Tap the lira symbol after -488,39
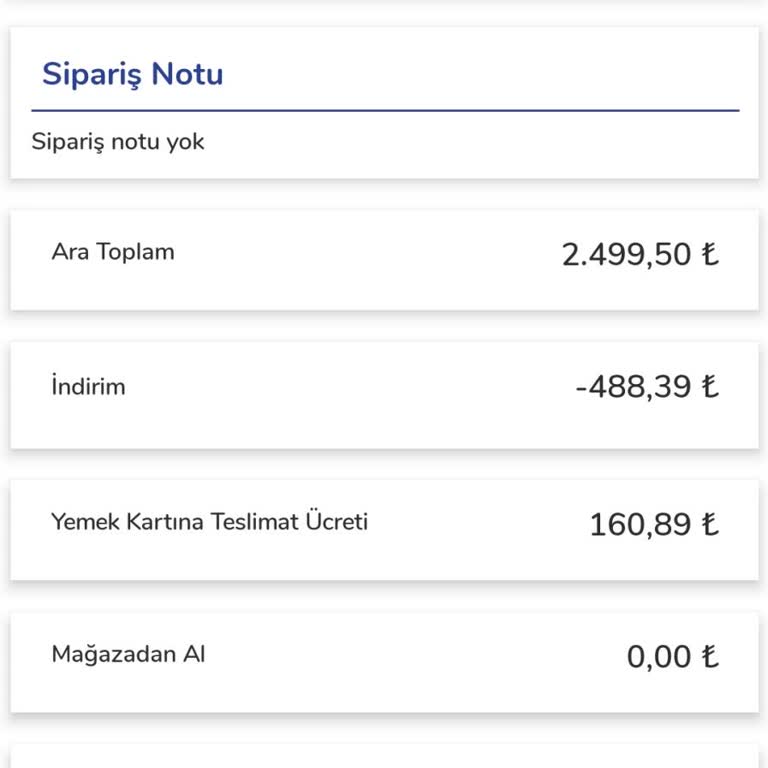This screenshot has width=768, height=768. click(x=709, y=386)
